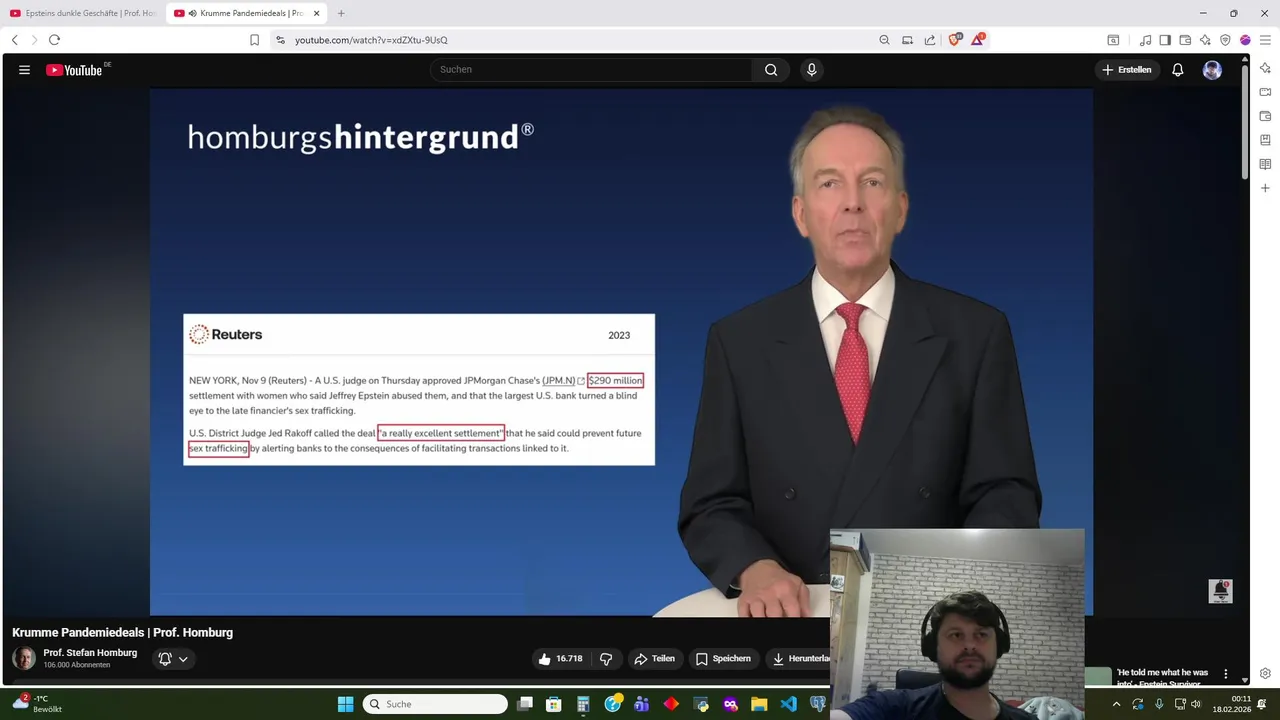Toggle the browser sidebar panel
The image size is (1280, 720).
(x=1165, y=40)
